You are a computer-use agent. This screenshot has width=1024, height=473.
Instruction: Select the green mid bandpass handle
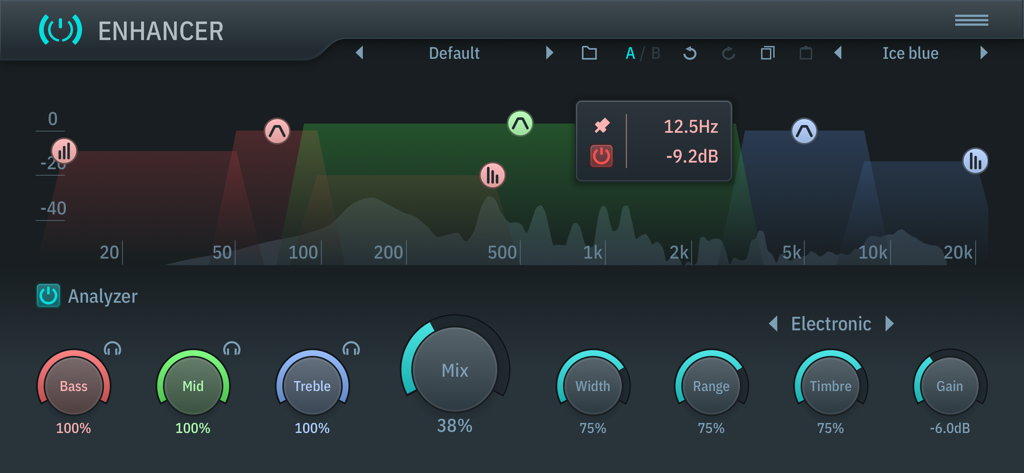click(x=520, y=123)
